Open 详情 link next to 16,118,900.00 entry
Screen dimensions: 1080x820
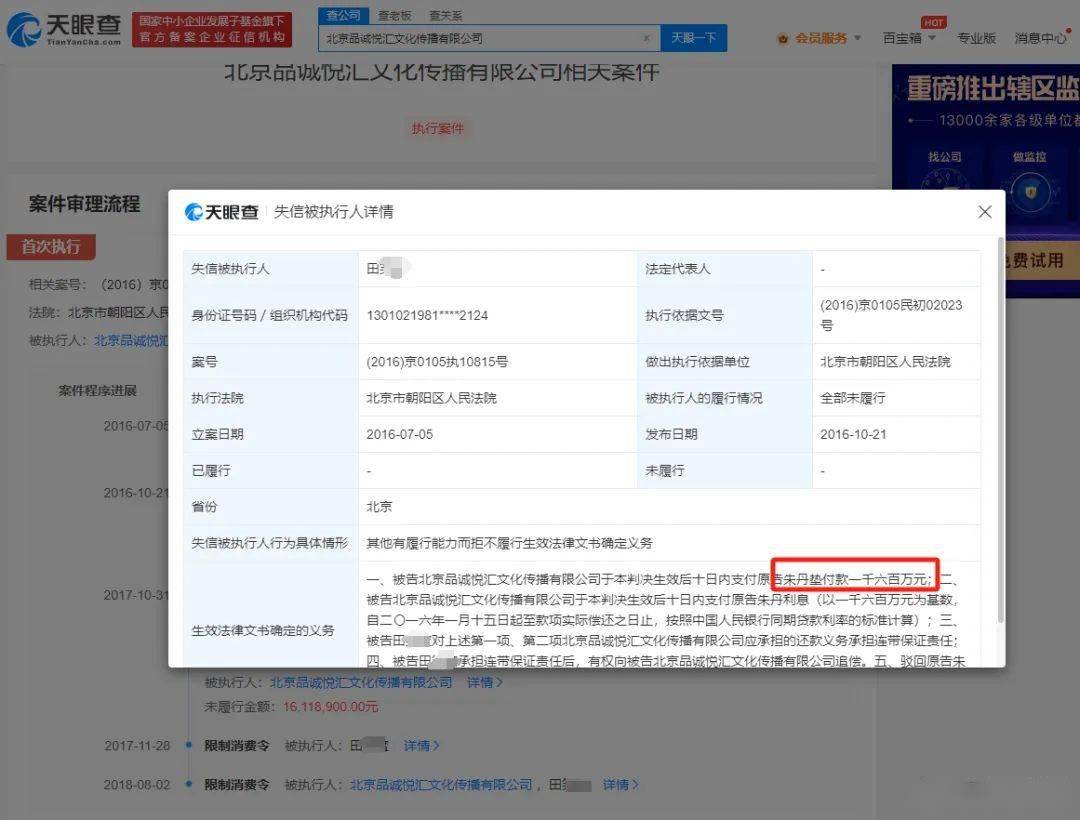point(484,682)
